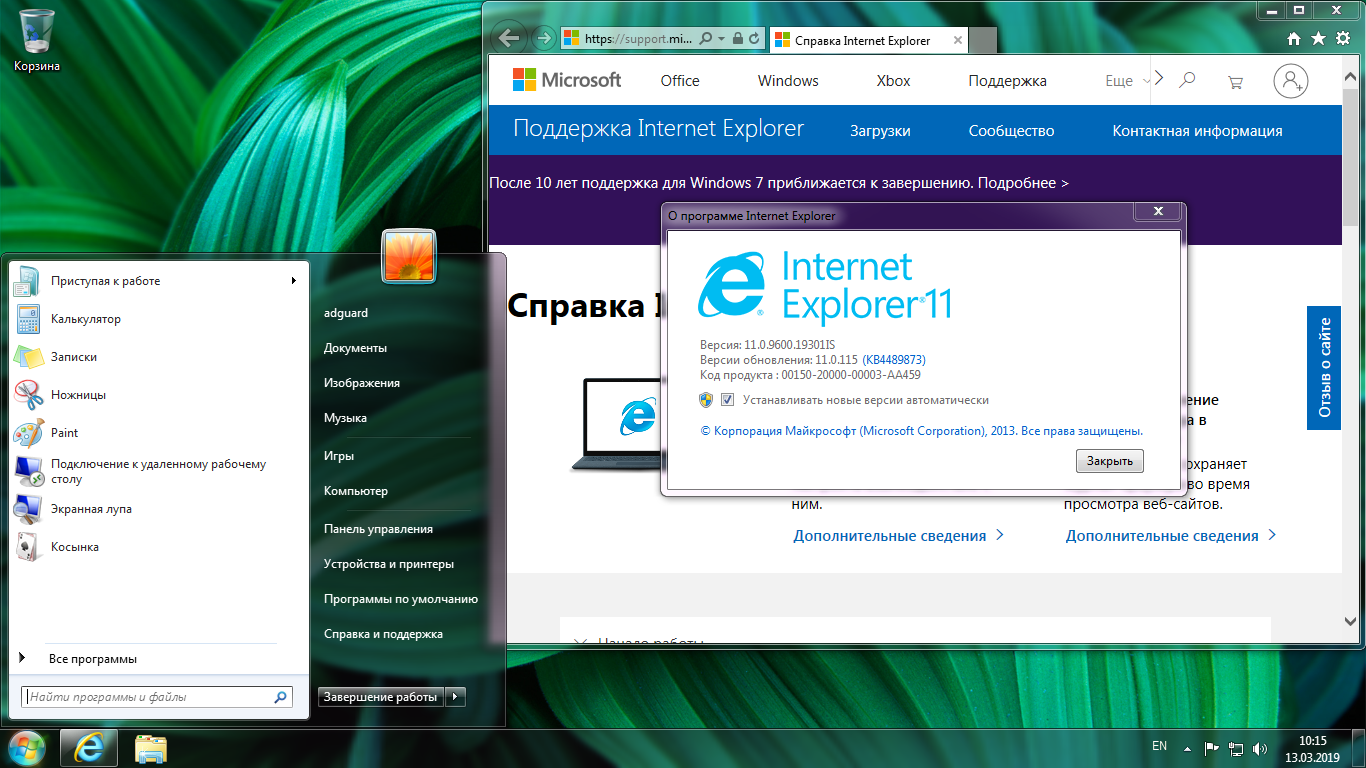Click the Start menu search magnifier icon

point(281,697)
